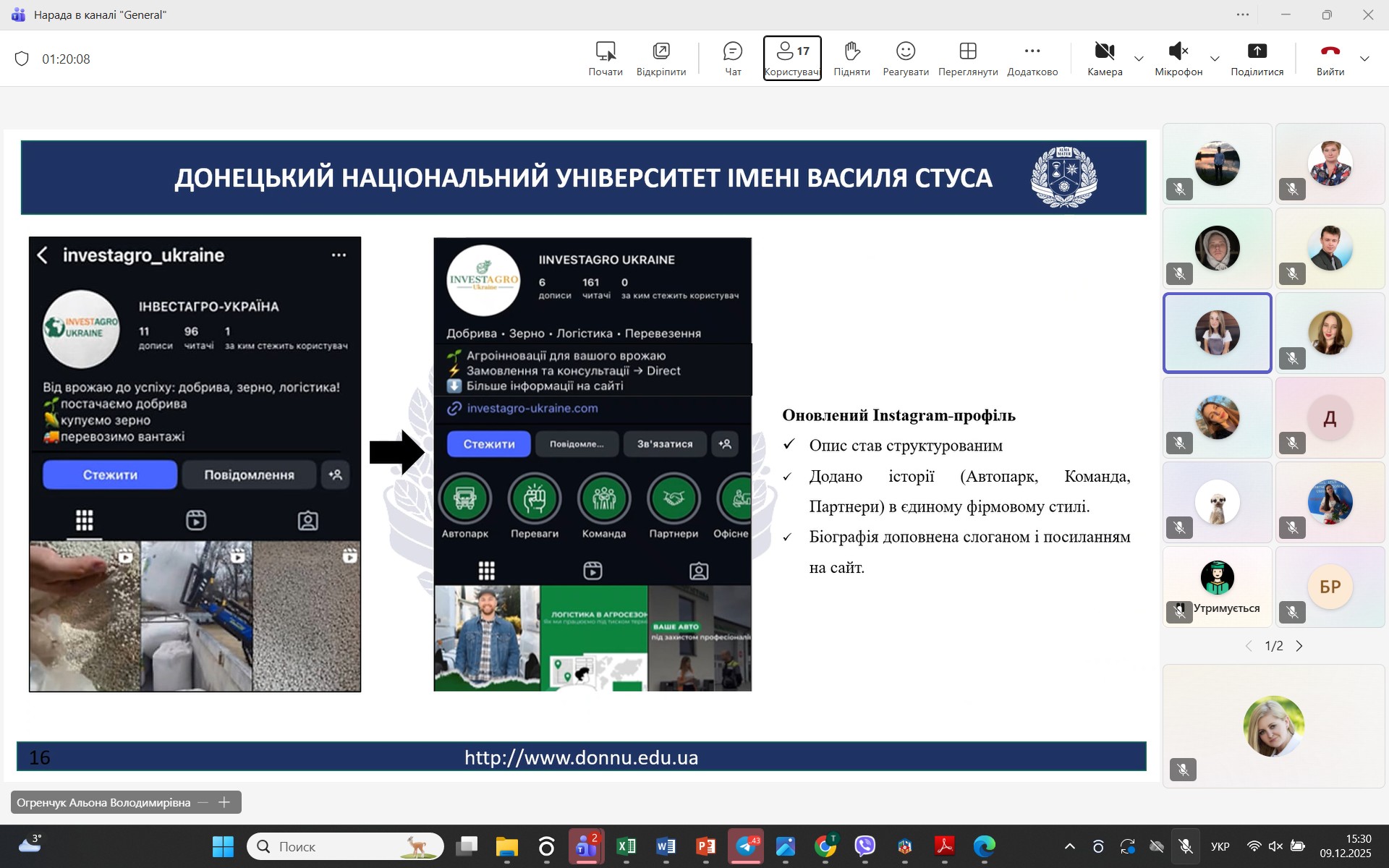Toggle the Camera on
Image resolution: width=1389 pixels, height=868 pixels.
[1104, 57]
